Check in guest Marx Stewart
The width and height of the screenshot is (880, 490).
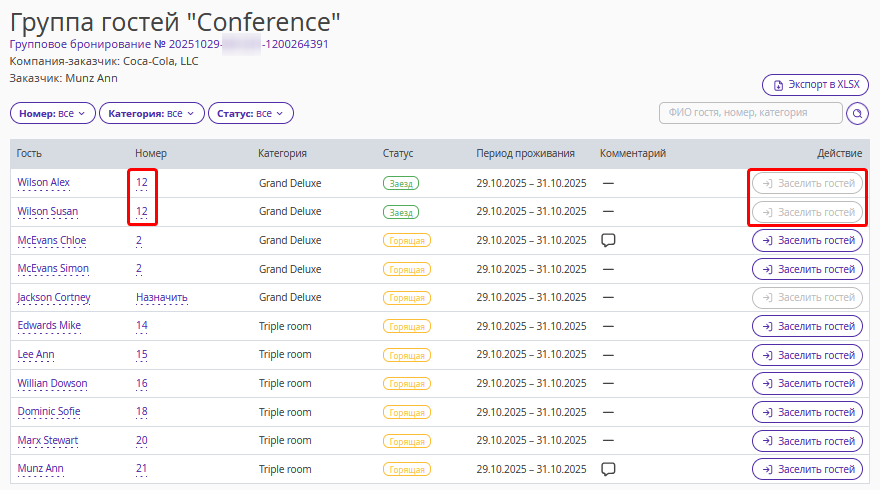807,440
